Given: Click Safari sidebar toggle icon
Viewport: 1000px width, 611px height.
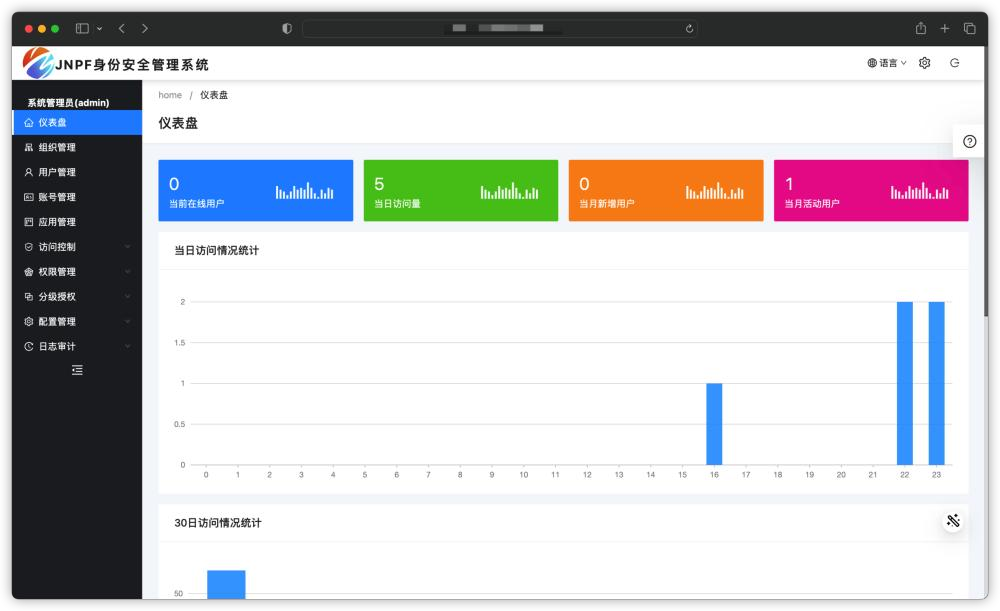Looking at the screenshot, I should (x=82, y=28).
